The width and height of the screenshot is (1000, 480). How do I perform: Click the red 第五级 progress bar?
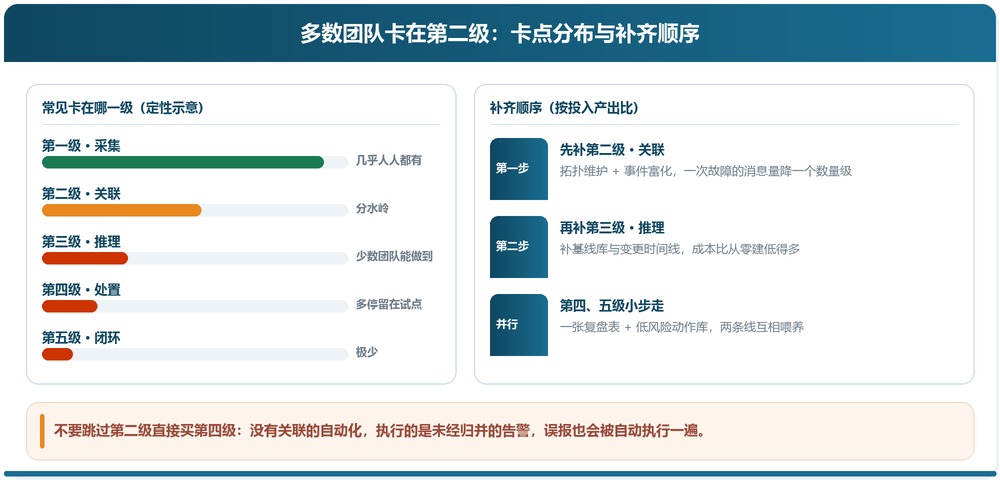pyautogui.click(x=57, y=354)
